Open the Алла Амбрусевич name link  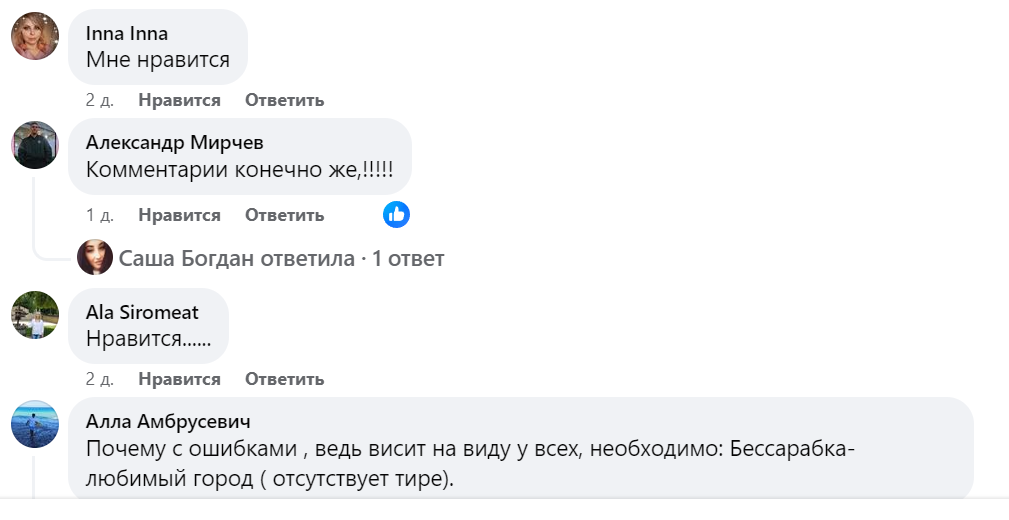[x=168, y=421]
